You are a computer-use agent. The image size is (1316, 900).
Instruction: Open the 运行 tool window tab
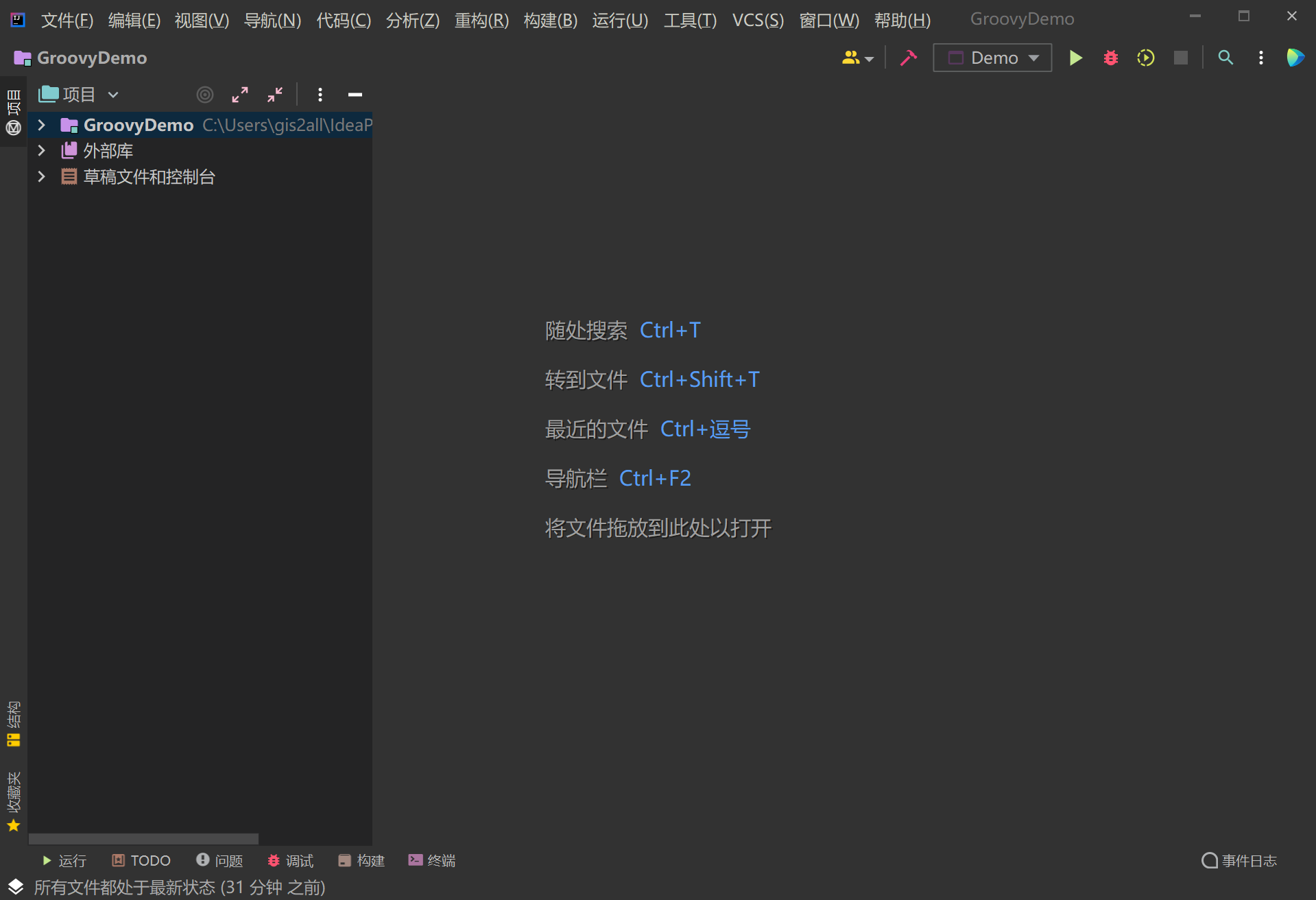(x=64, y=860)
